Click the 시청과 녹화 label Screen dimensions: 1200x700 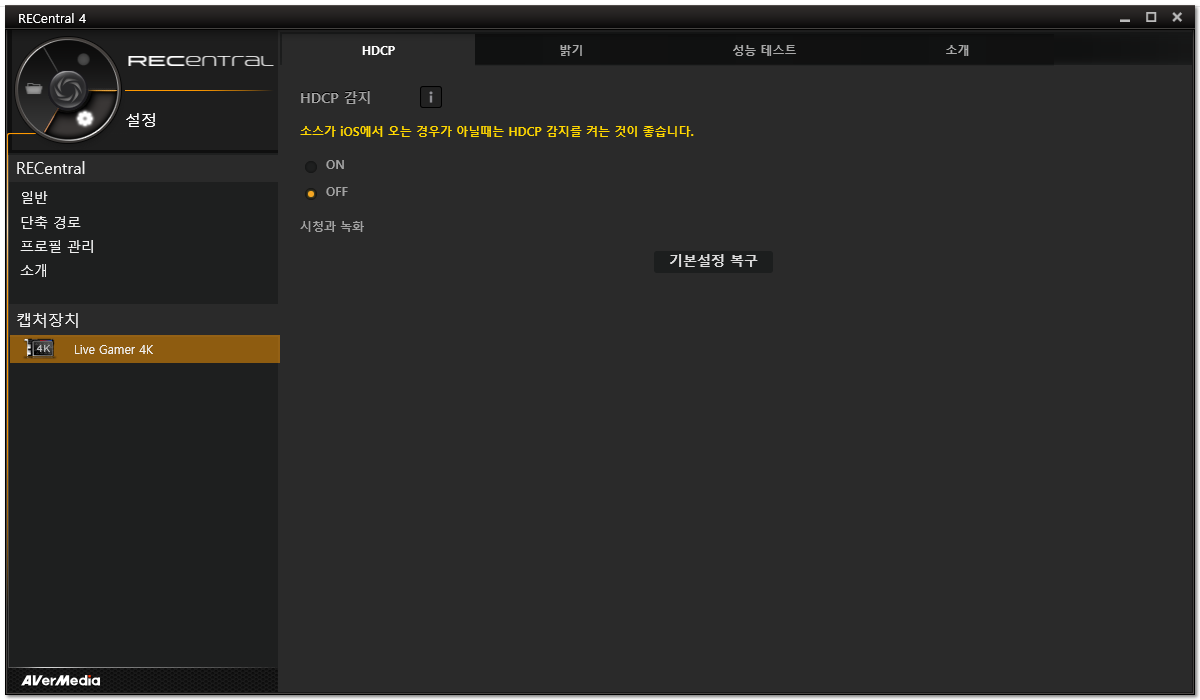332,226
